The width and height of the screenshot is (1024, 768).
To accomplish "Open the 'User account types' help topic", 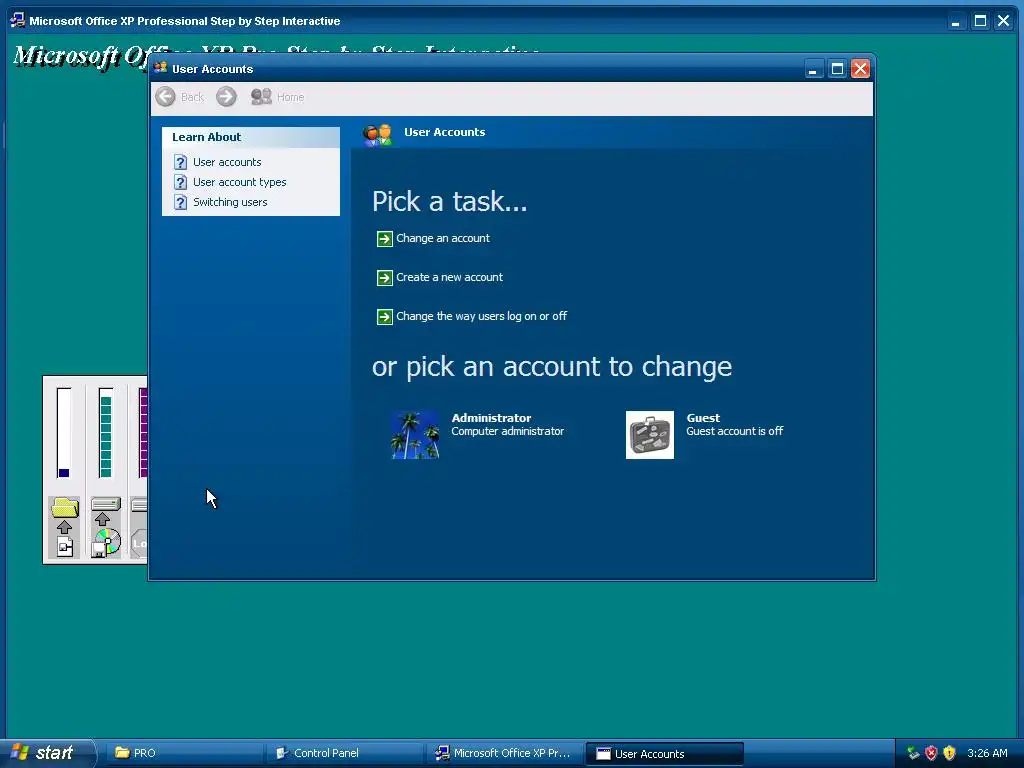I will coord(239,182).
